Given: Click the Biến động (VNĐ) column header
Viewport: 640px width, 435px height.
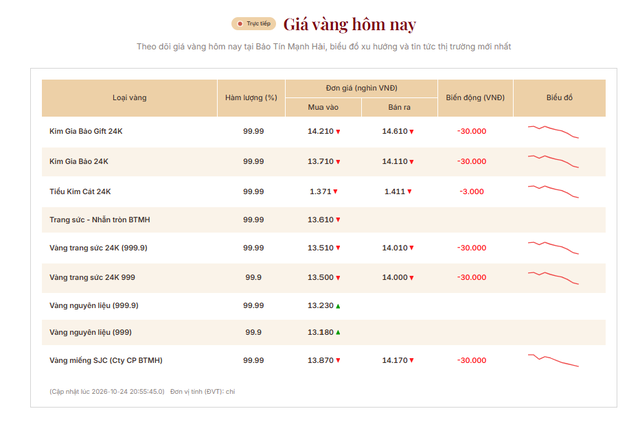Looking at the screenshot, I should tap(475, 98).
